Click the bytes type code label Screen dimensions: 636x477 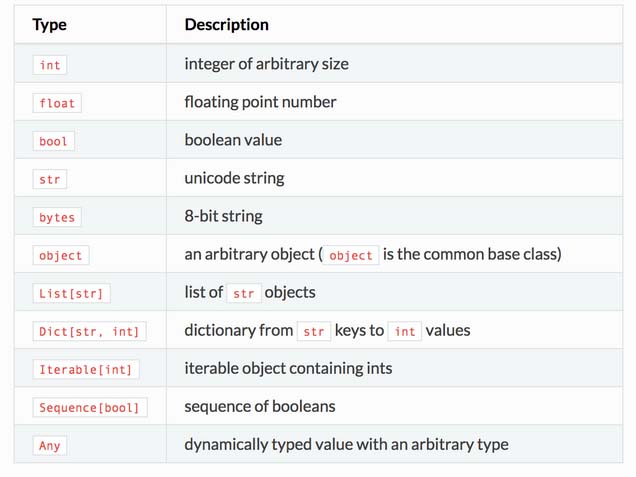[x=57, y=217]
